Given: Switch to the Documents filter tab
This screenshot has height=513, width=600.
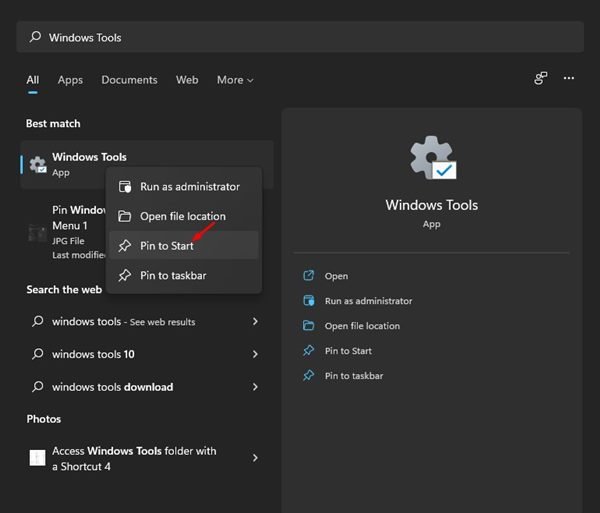Looking at the screenshot, I should click(129, 80).
